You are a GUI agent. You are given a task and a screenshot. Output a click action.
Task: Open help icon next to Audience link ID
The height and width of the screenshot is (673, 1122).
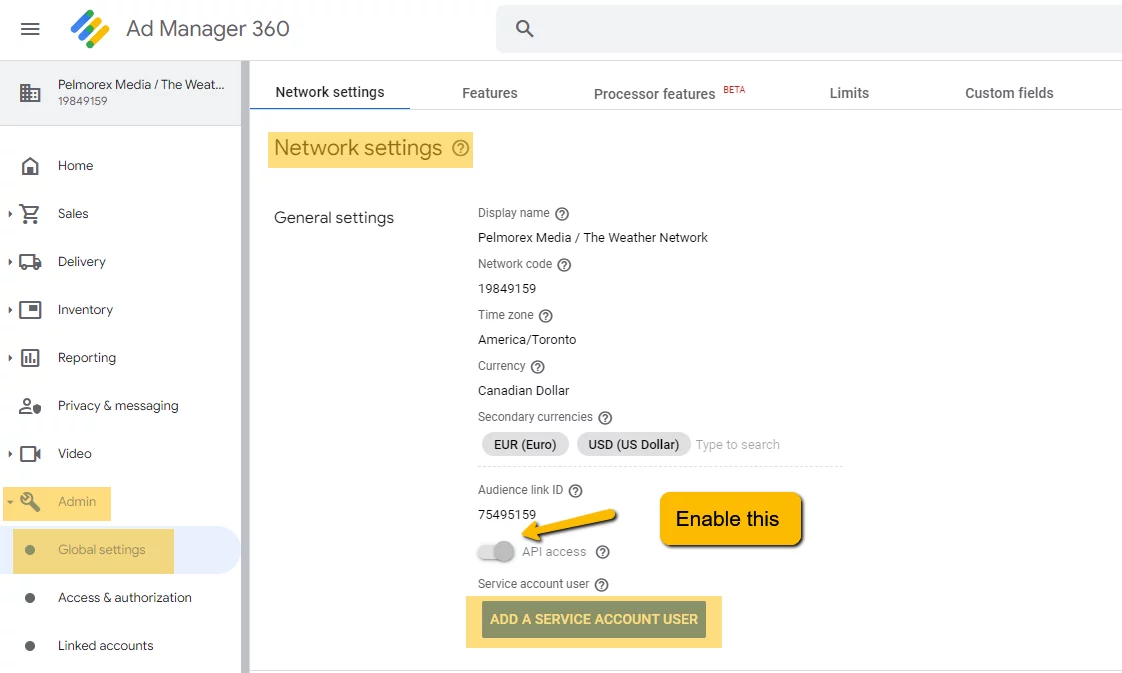(x=575, y=491)
